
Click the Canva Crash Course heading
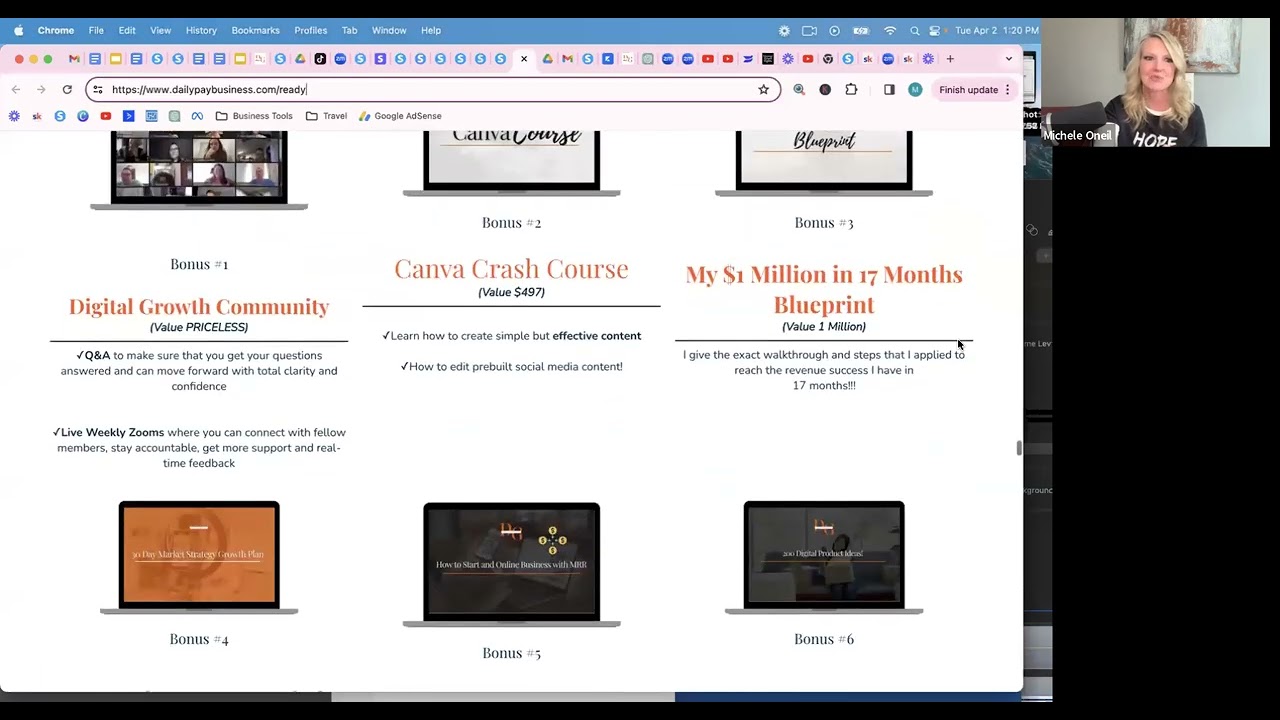[x=511, y=268]
